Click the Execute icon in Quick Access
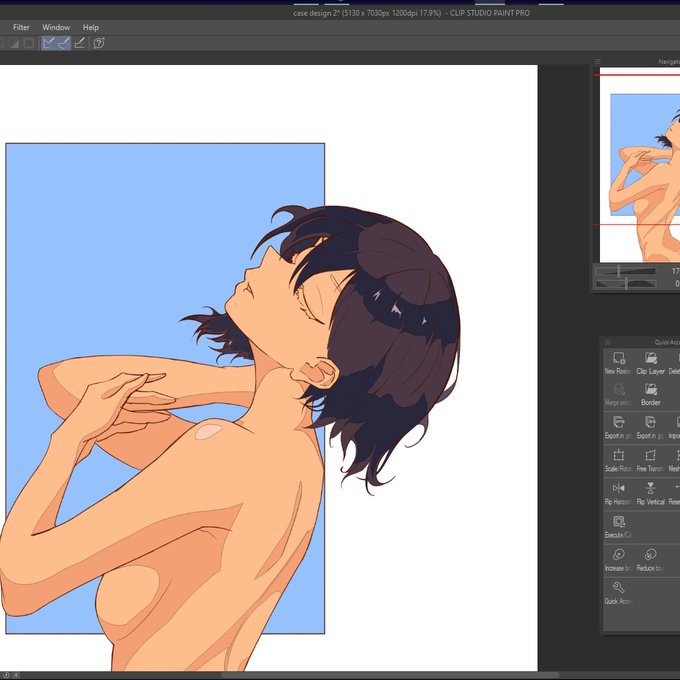 (618, 521)
